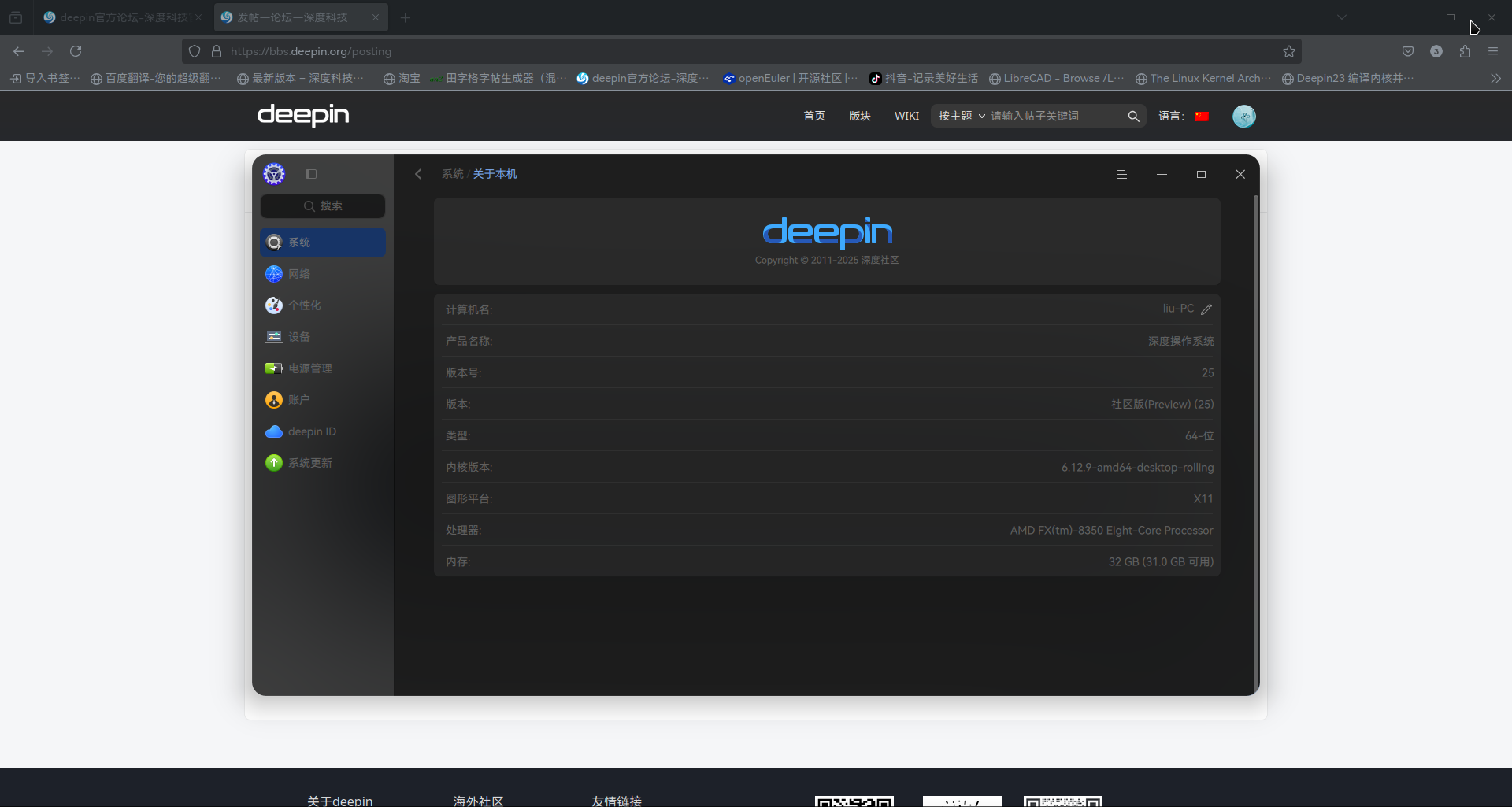Screen dimensions: 1512x807
Task: Close the 发帖—论坛—深度科技 tab
Action: tap(376, 17)
